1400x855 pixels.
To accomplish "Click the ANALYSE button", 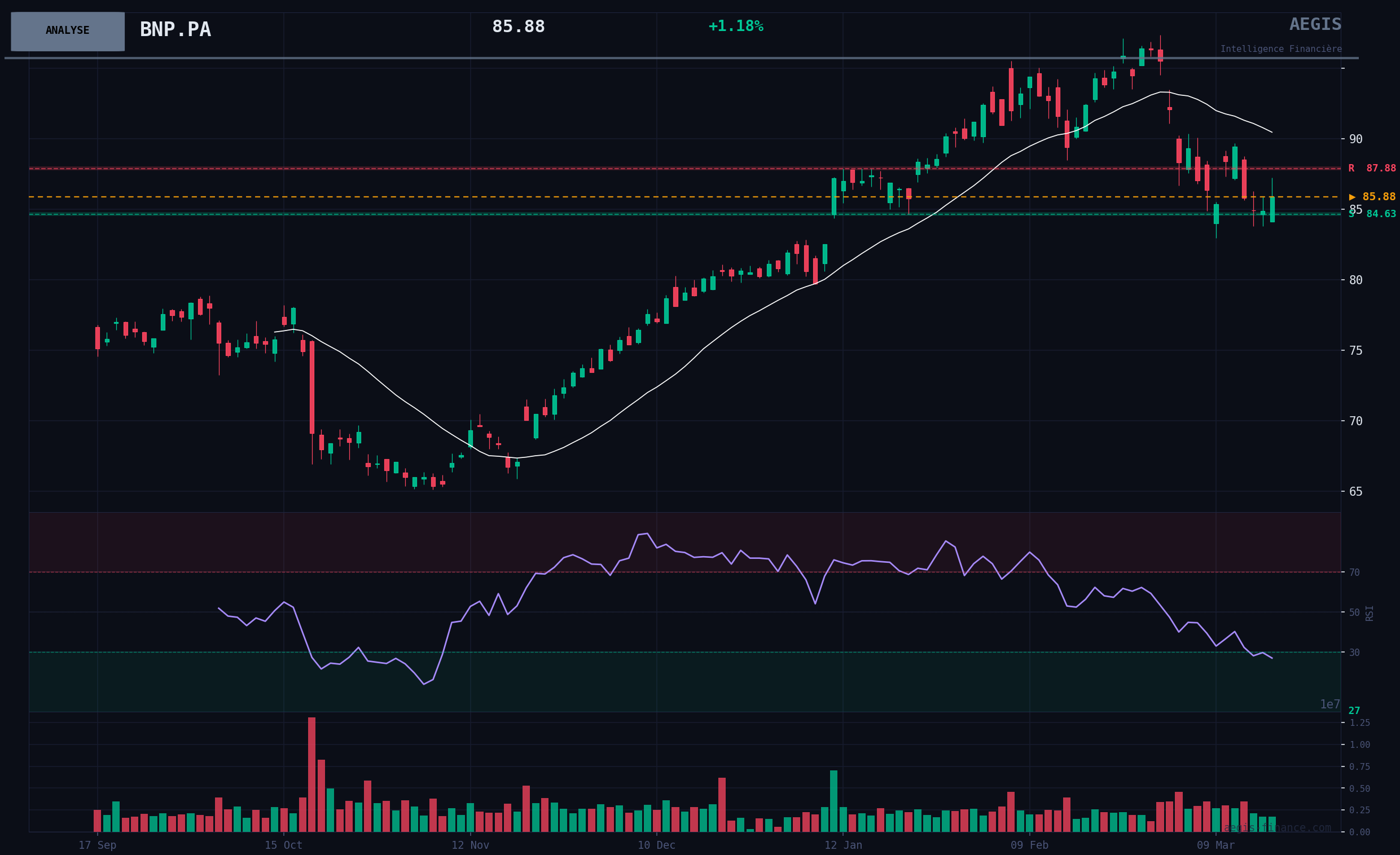I will click(68, 31).
